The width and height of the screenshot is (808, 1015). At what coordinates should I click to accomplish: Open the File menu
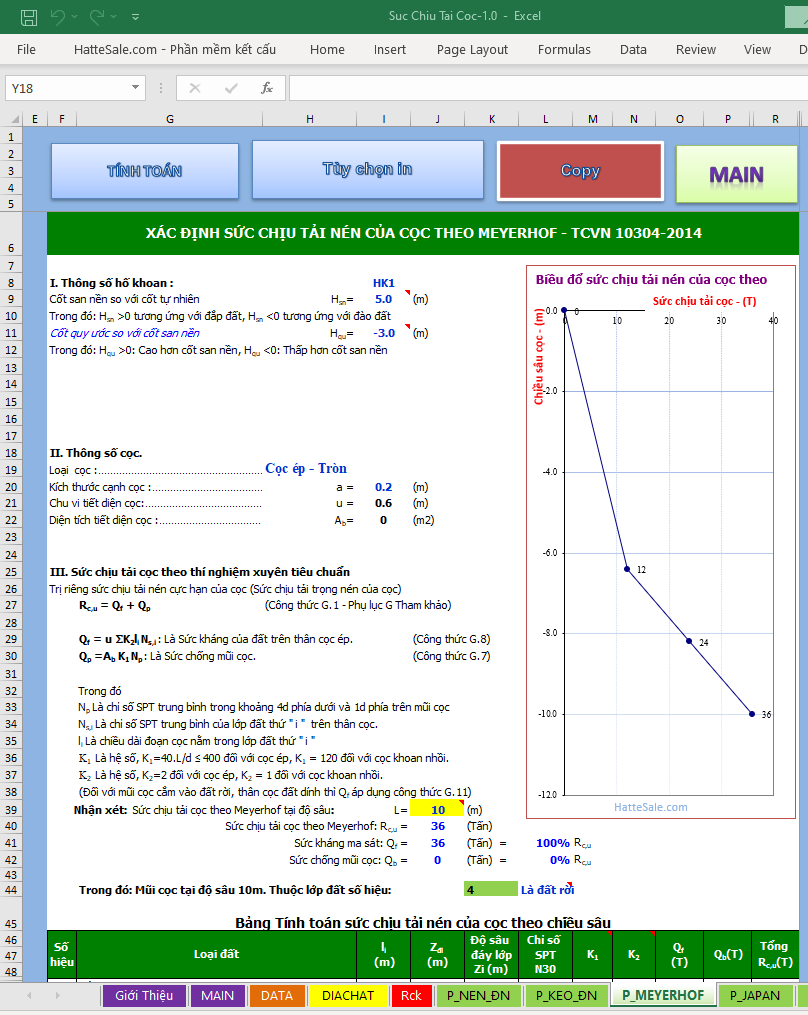click(26, 50)
